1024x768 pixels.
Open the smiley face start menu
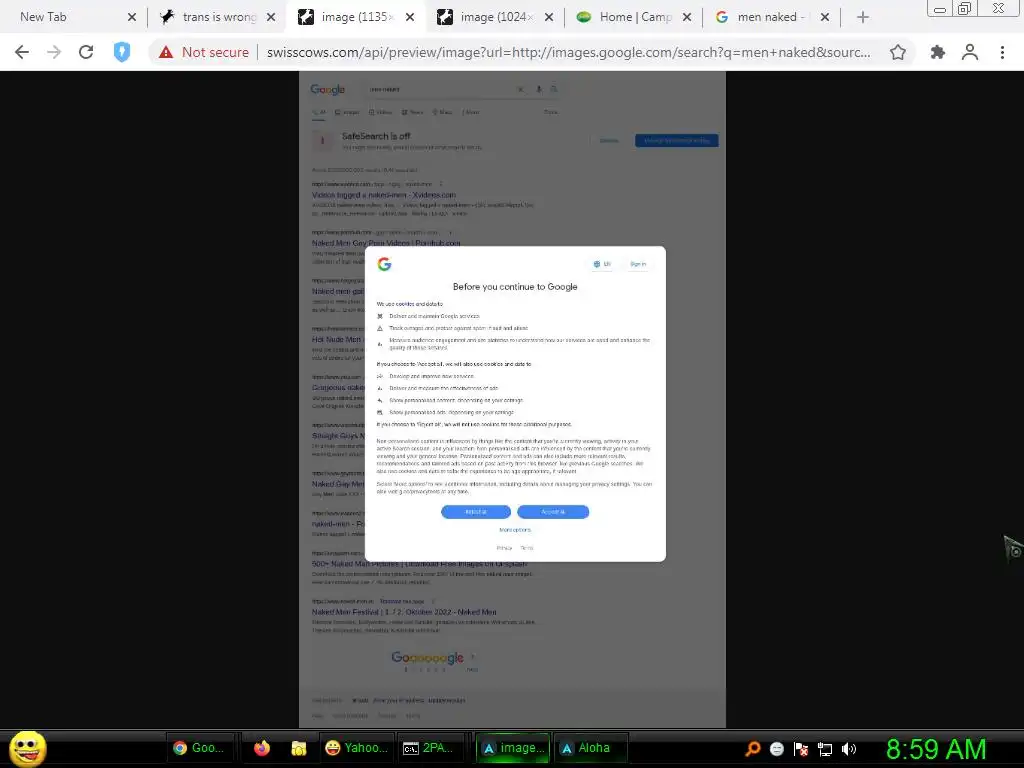[x=27, y=748]
